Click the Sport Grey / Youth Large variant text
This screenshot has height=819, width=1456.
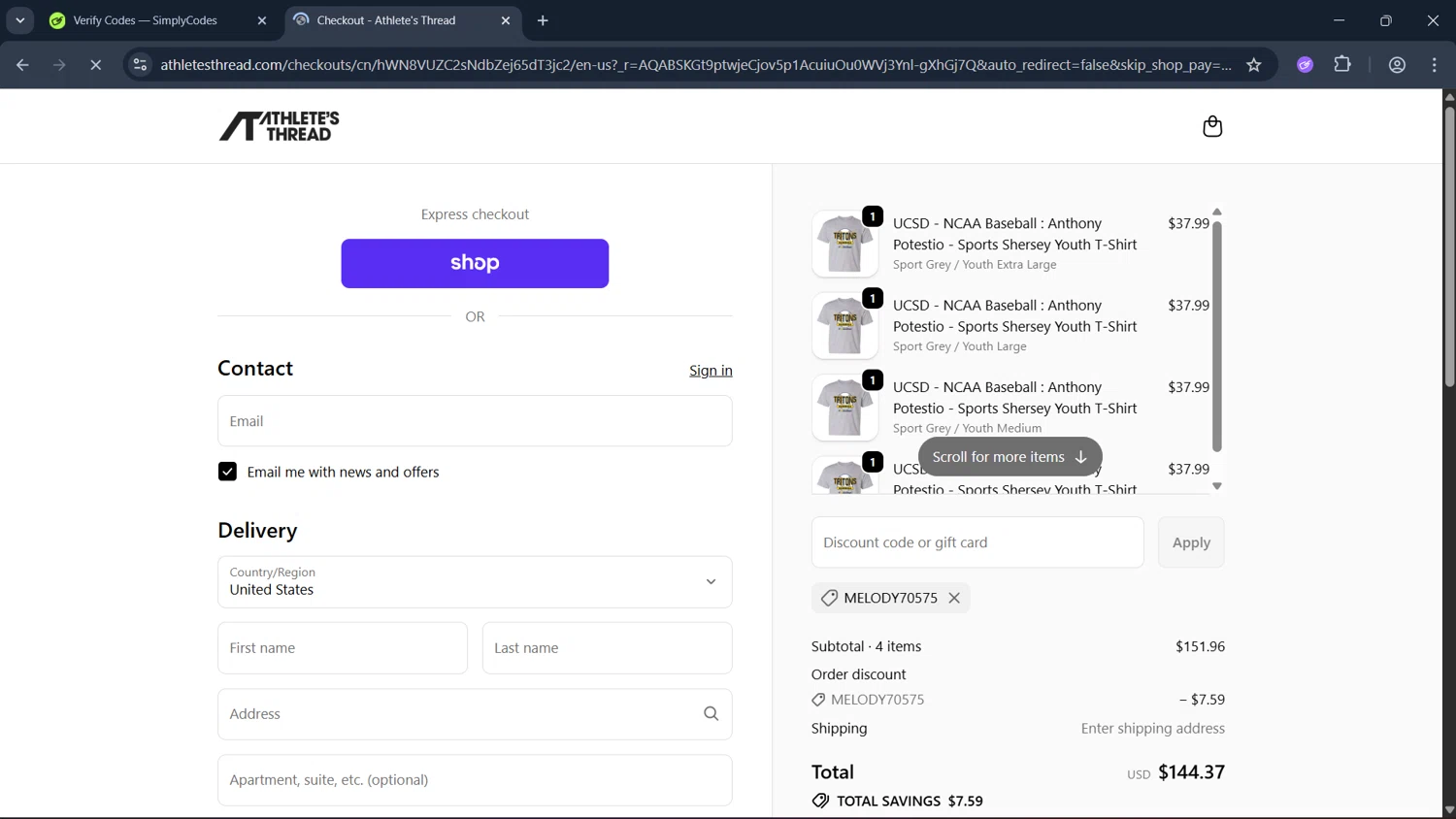959,346
